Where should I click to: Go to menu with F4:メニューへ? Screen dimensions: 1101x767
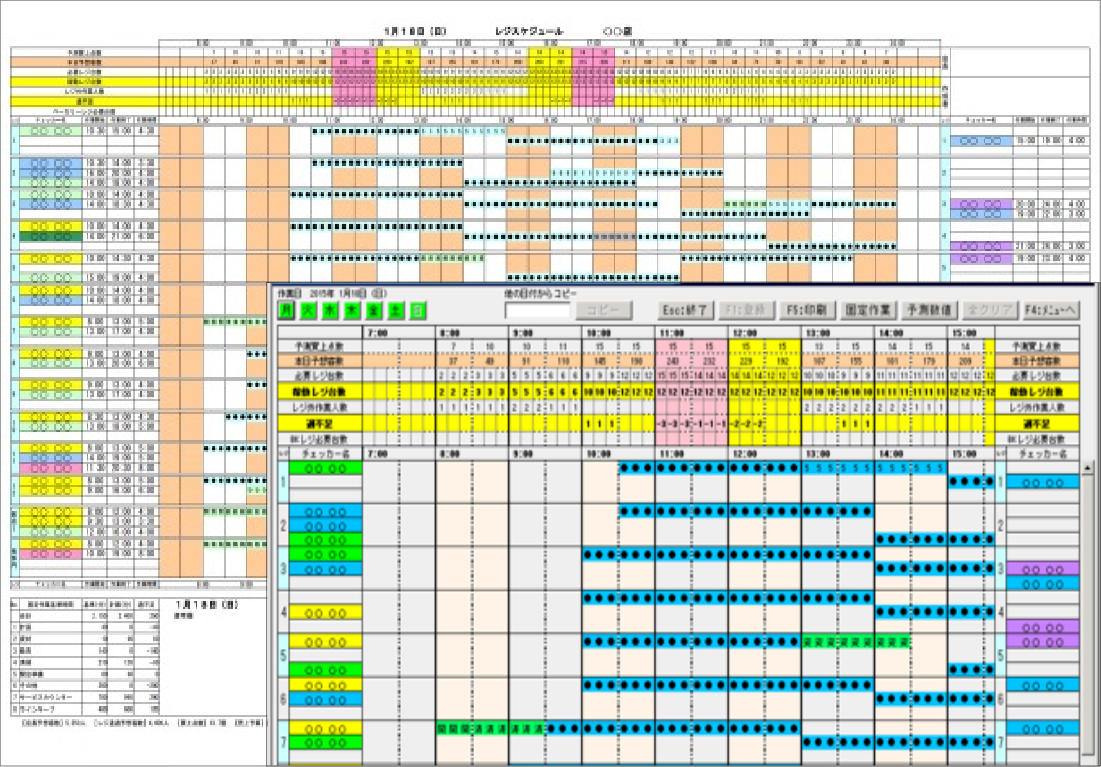coord(1050,310)
